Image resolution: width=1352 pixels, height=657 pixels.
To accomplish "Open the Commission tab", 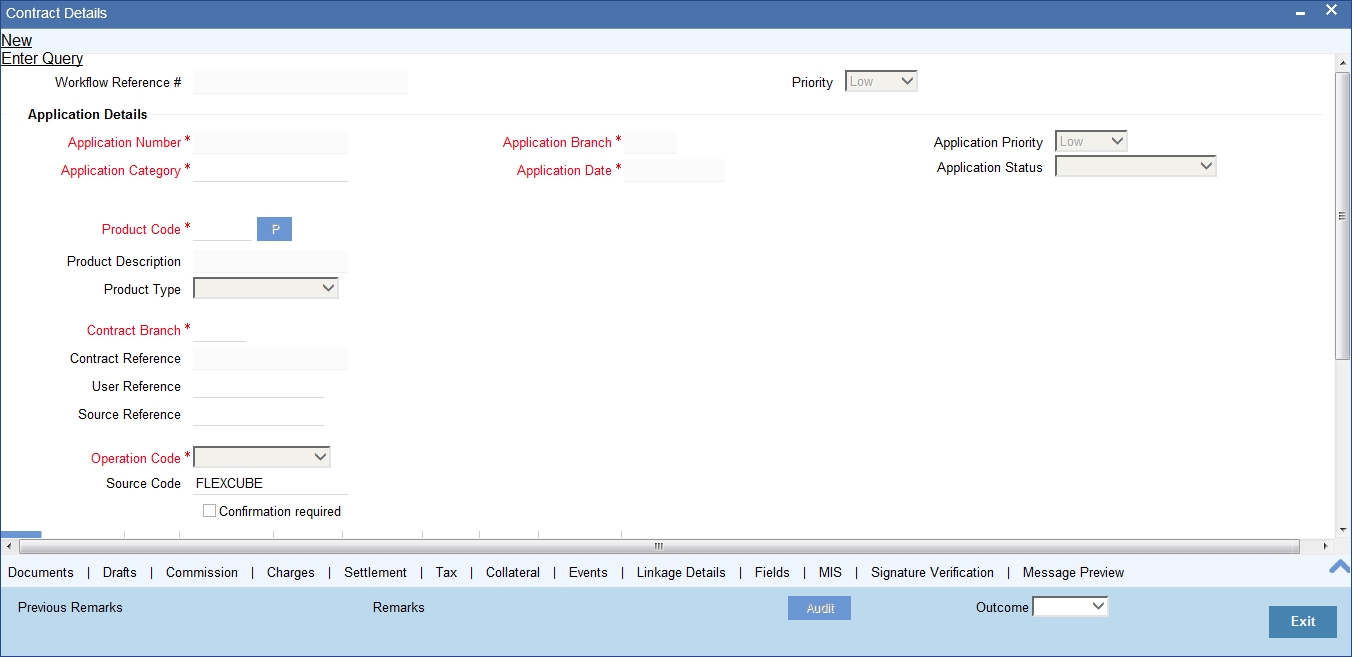I will pos(202,573).
